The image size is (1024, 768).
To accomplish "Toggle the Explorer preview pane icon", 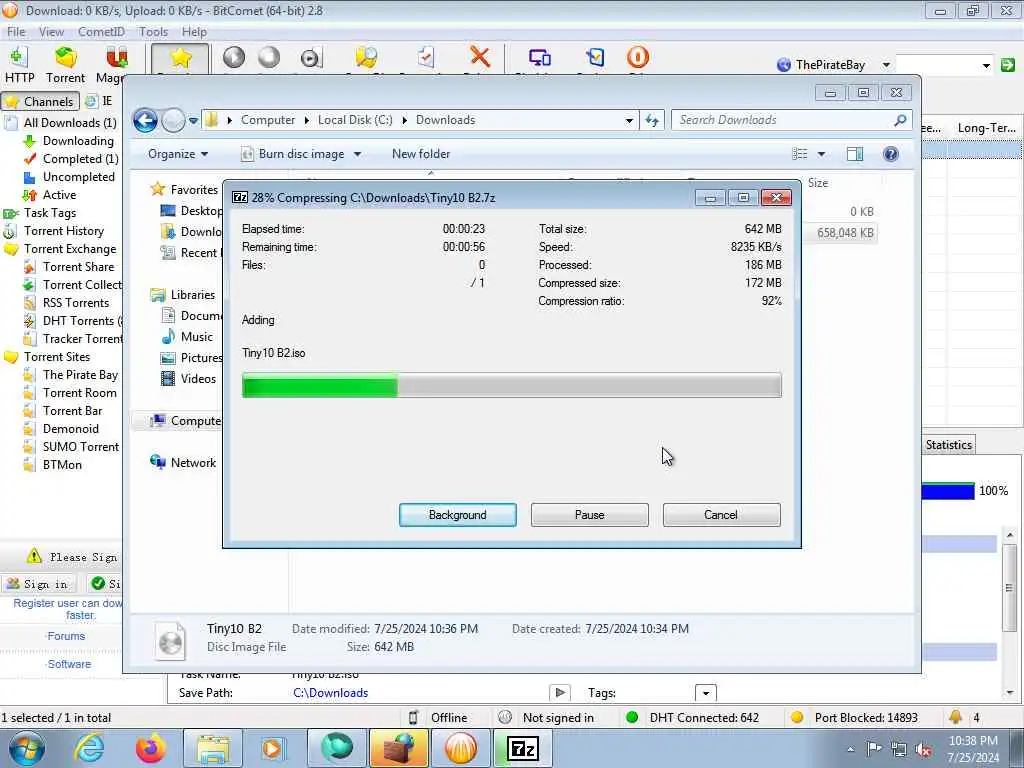I will click(854, 154).
